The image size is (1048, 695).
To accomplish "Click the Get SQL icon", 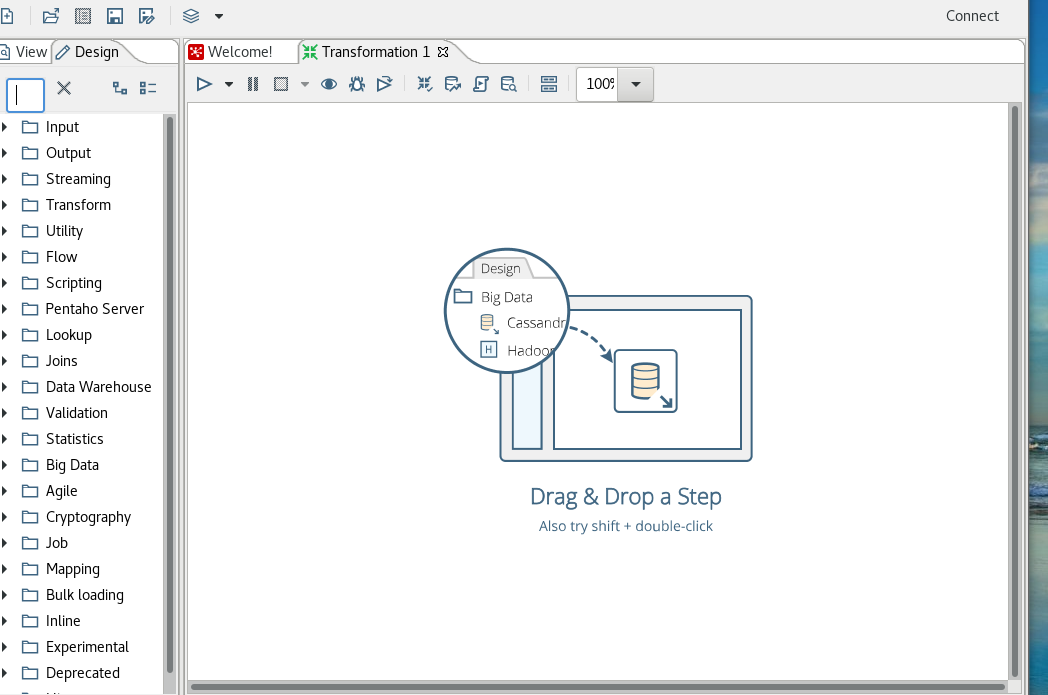I will [481, 84].
